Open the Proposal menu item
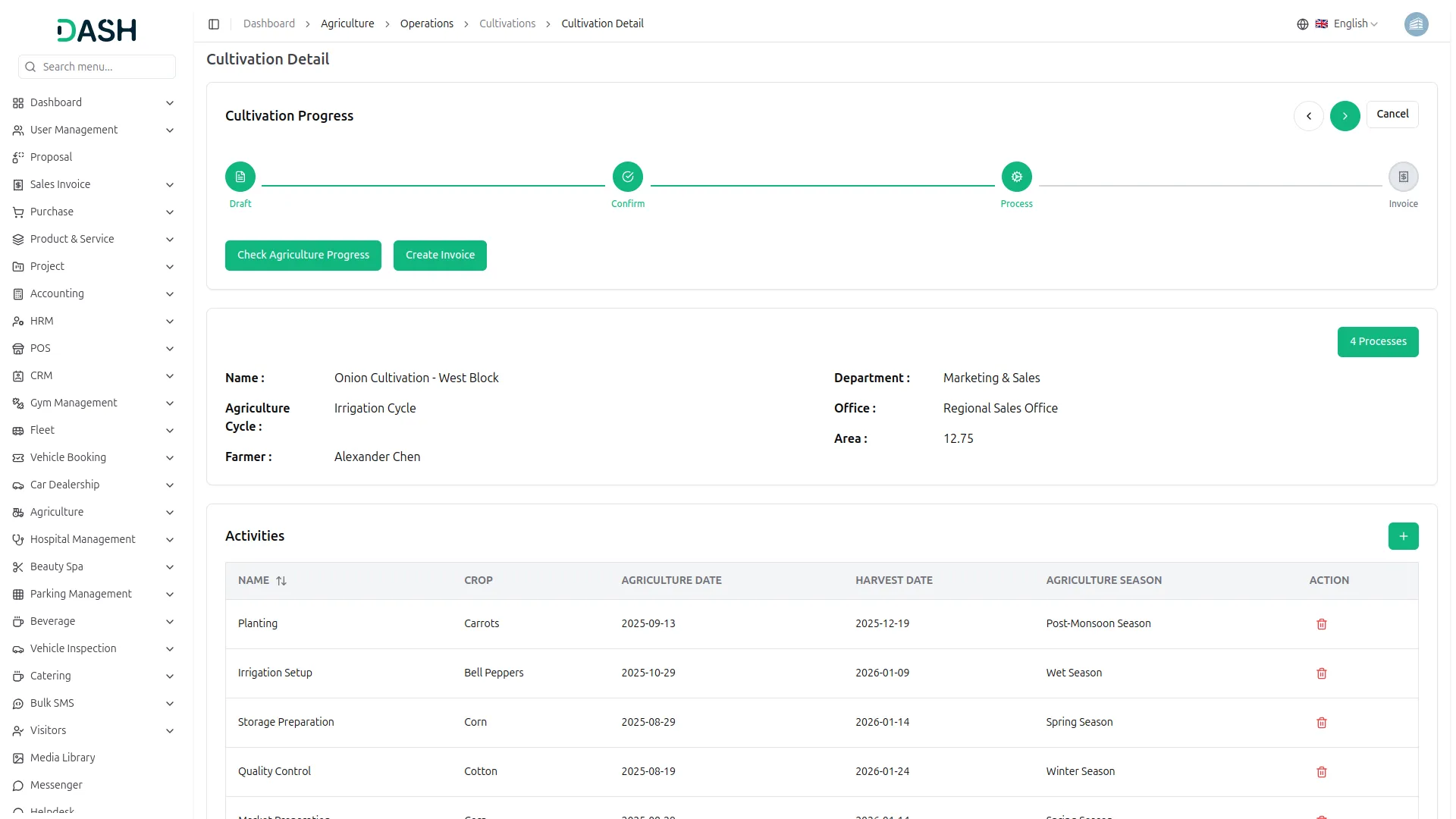The height and width of the screenshot is (819, 1456). click(51, 157)
